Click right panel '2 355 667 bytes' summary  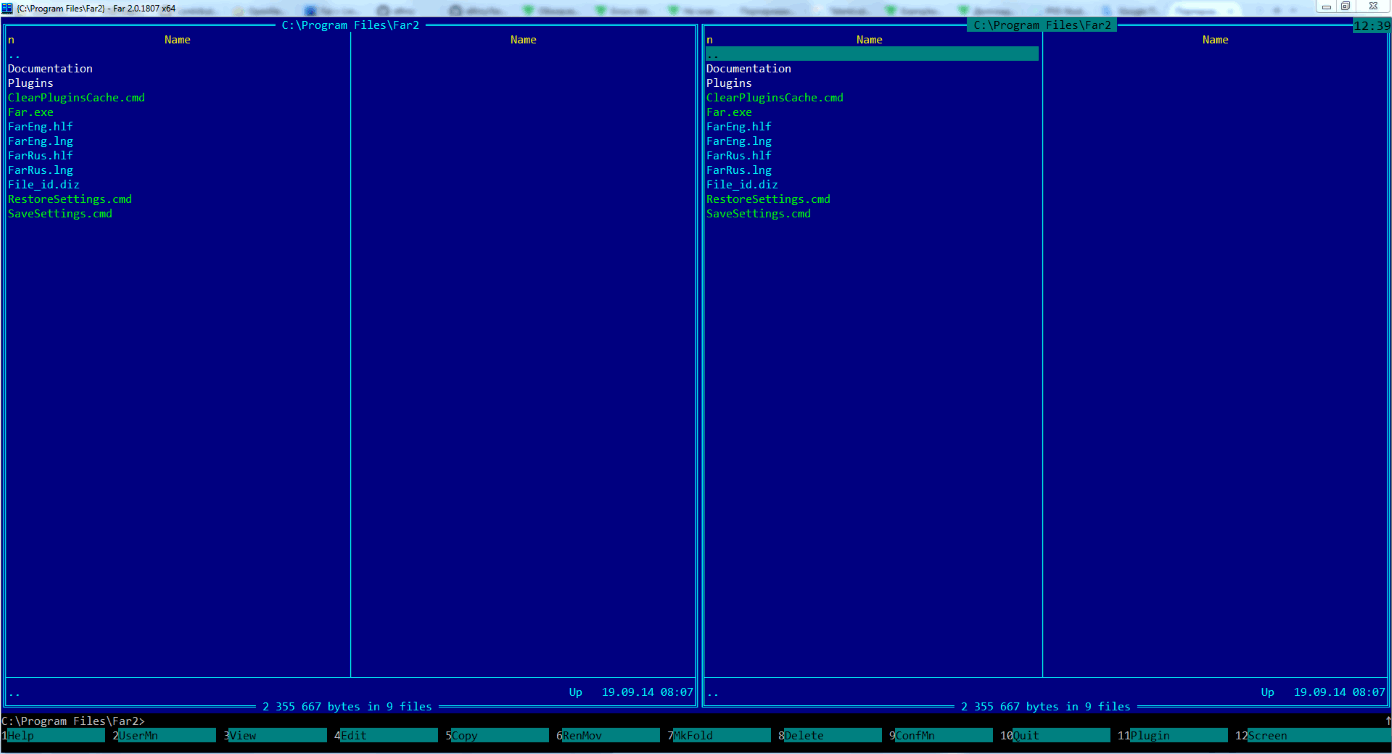pyautogui.click(x=1046, y=707)
